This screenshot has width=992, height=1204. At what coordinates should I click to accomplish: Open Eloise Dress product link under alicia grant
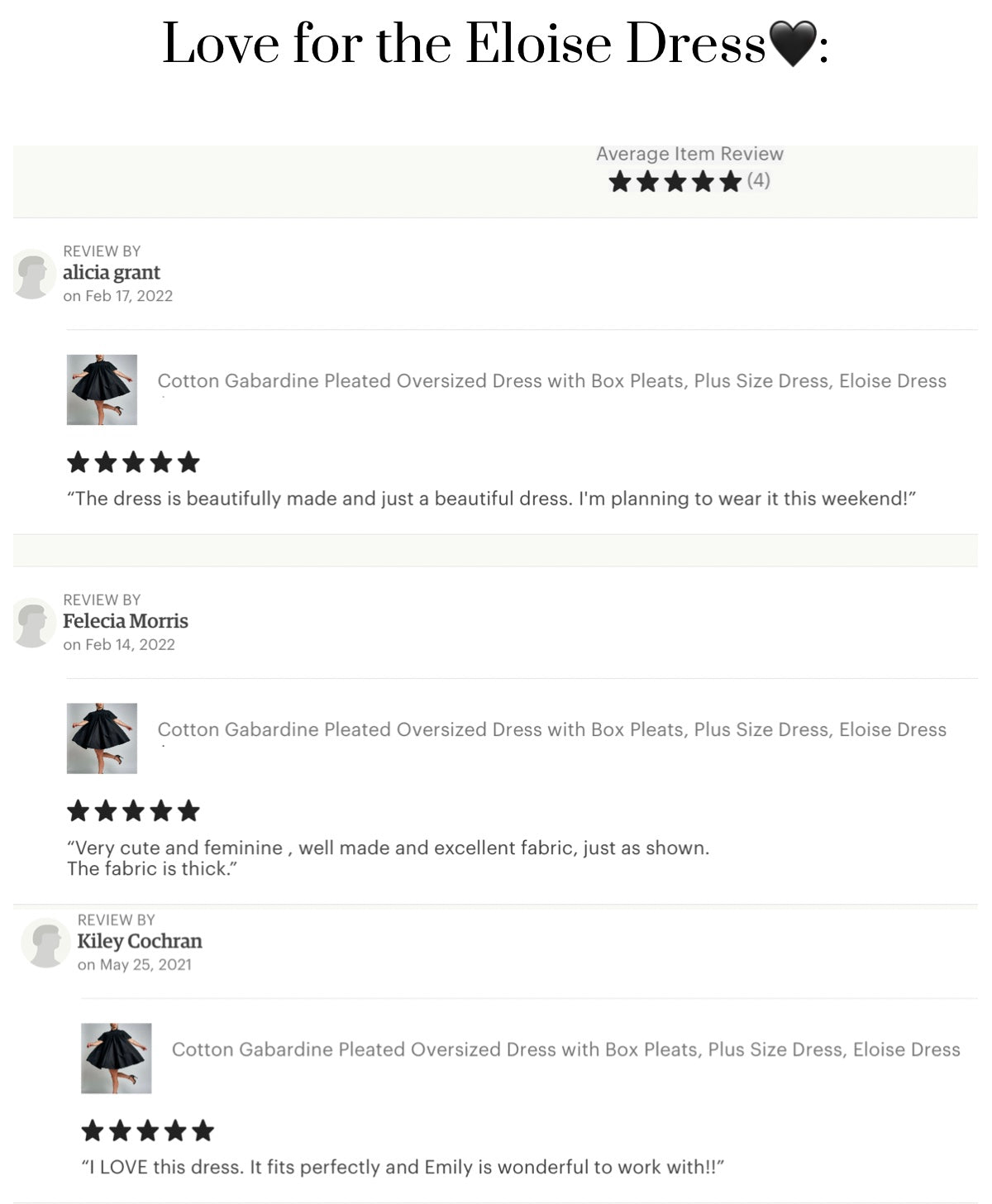point(551,381)
